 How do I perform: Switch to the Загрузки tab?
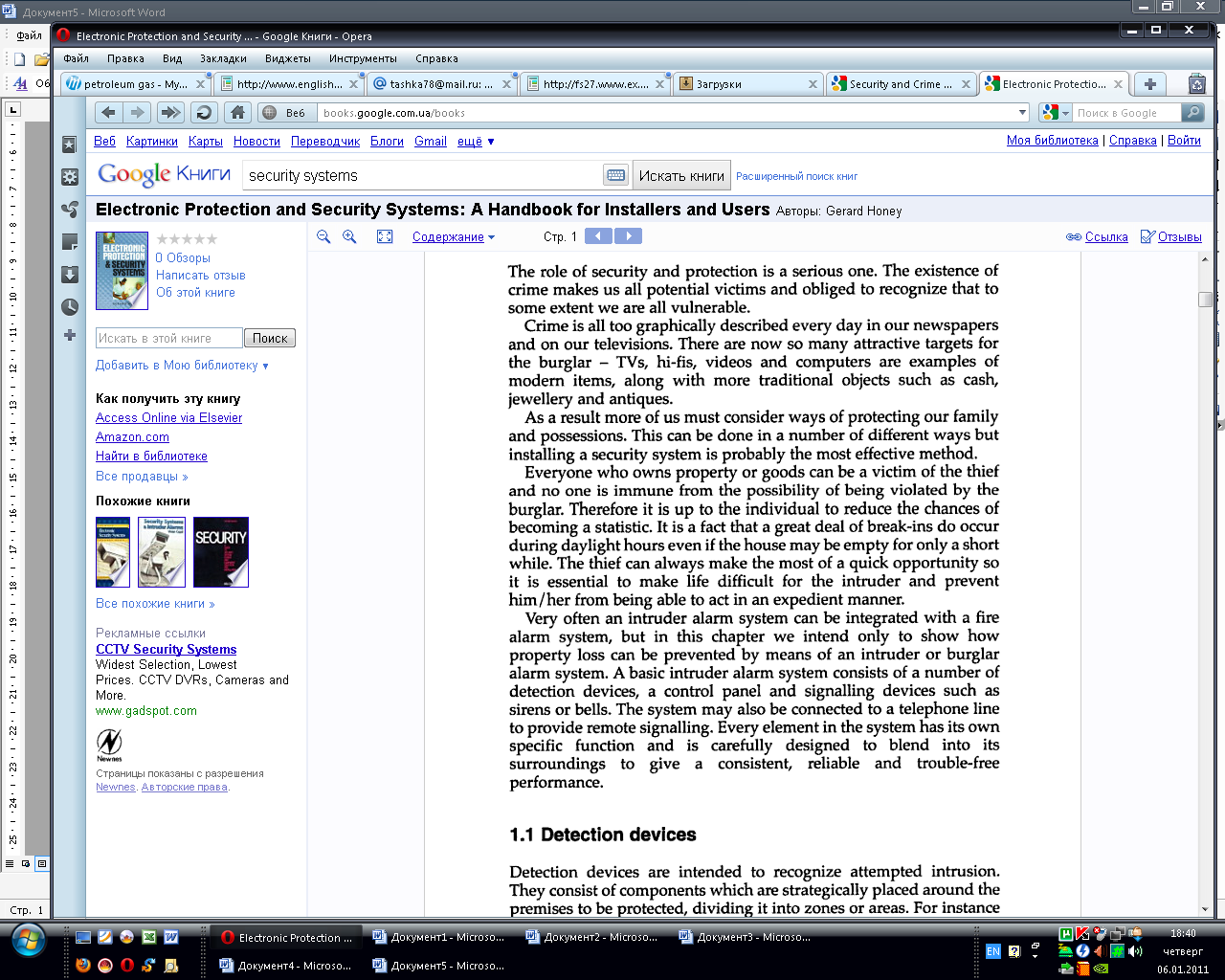(746, 84)
